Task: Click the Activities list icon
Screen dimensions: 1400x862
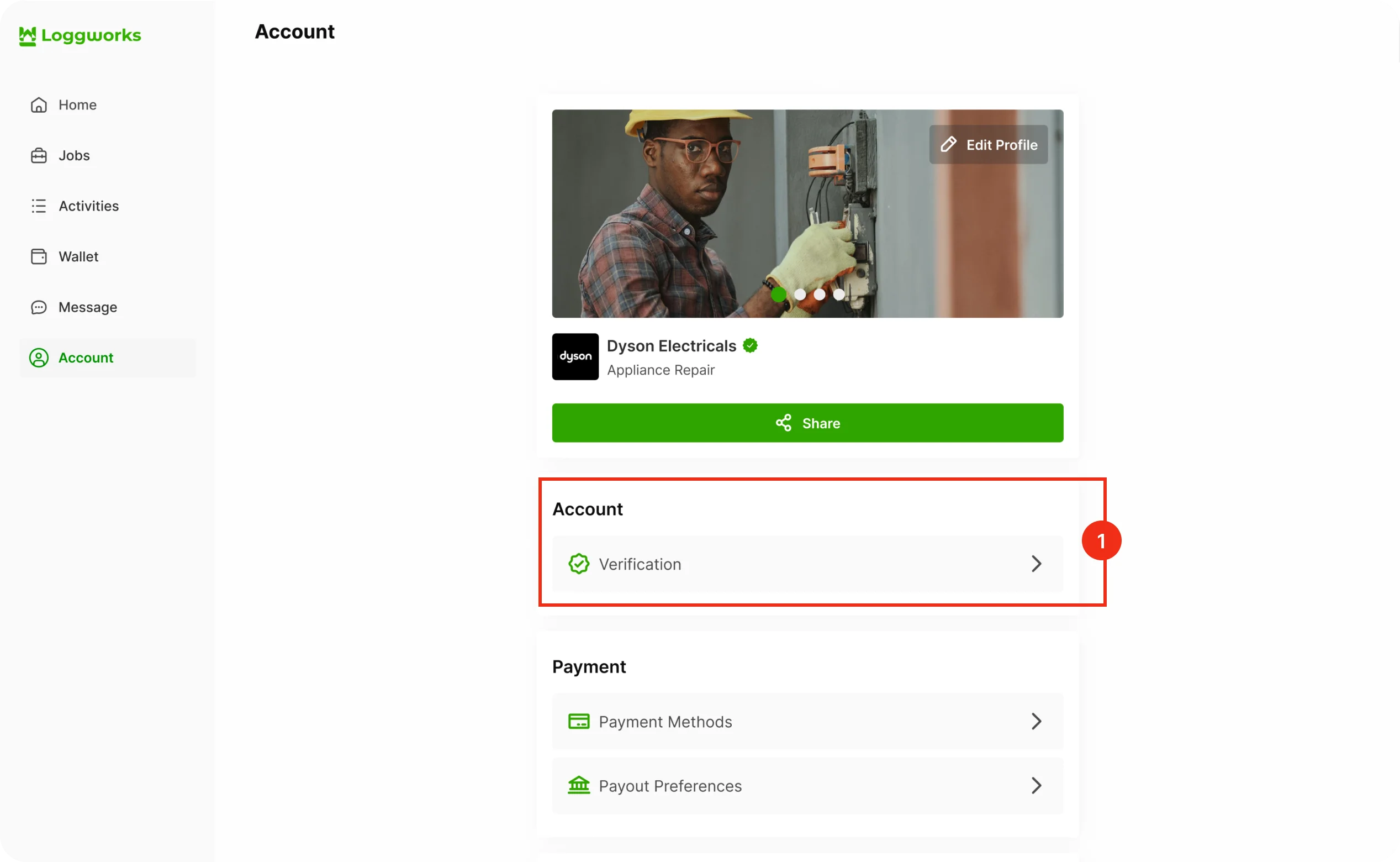Action: [x=39, y=206]
